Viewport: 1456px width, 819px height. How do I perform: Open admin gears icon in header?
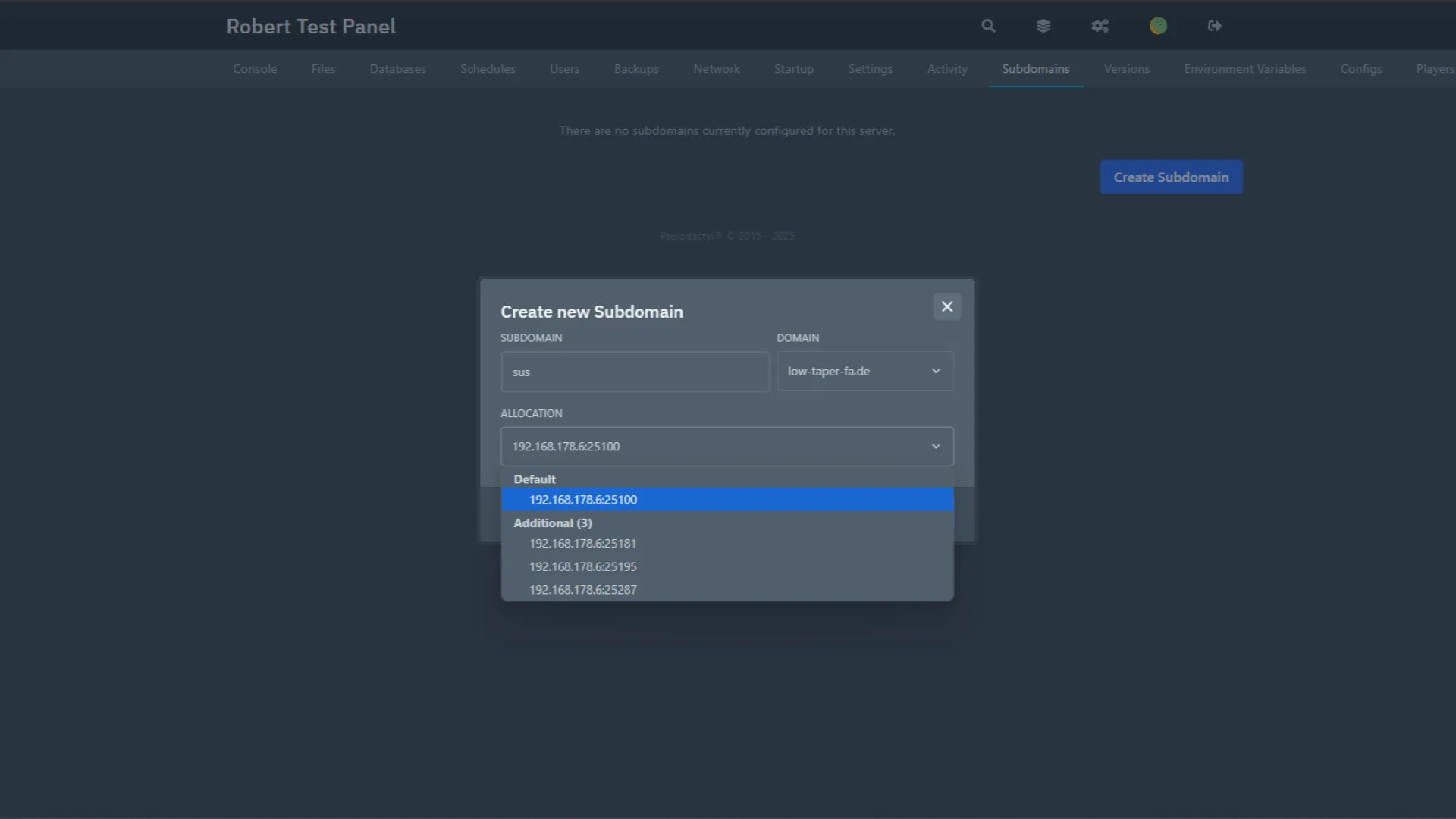pyautogui.click(x=1100, y=26)
